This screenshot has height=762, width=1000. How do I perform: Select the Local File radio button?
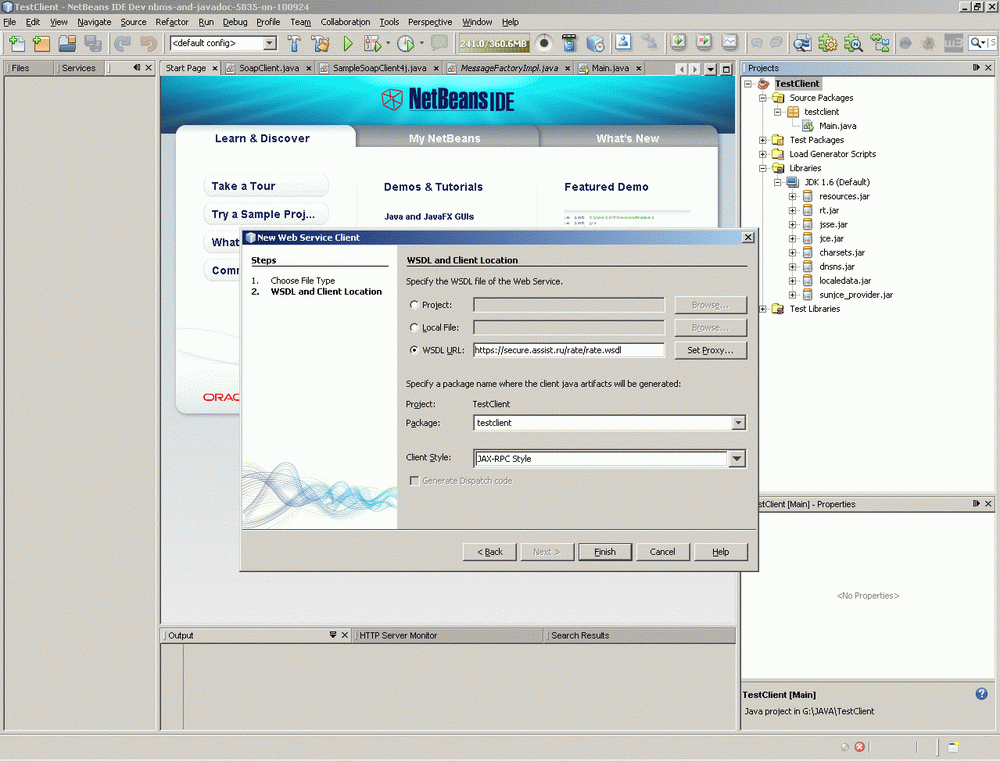coord(414,327)
